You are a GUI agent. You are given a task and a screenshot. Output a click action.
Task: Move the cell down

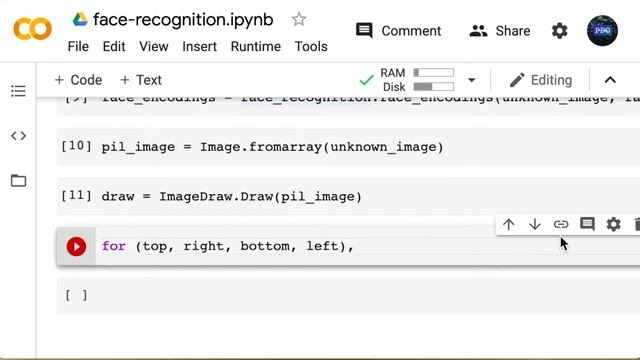[x=535, y=224]
